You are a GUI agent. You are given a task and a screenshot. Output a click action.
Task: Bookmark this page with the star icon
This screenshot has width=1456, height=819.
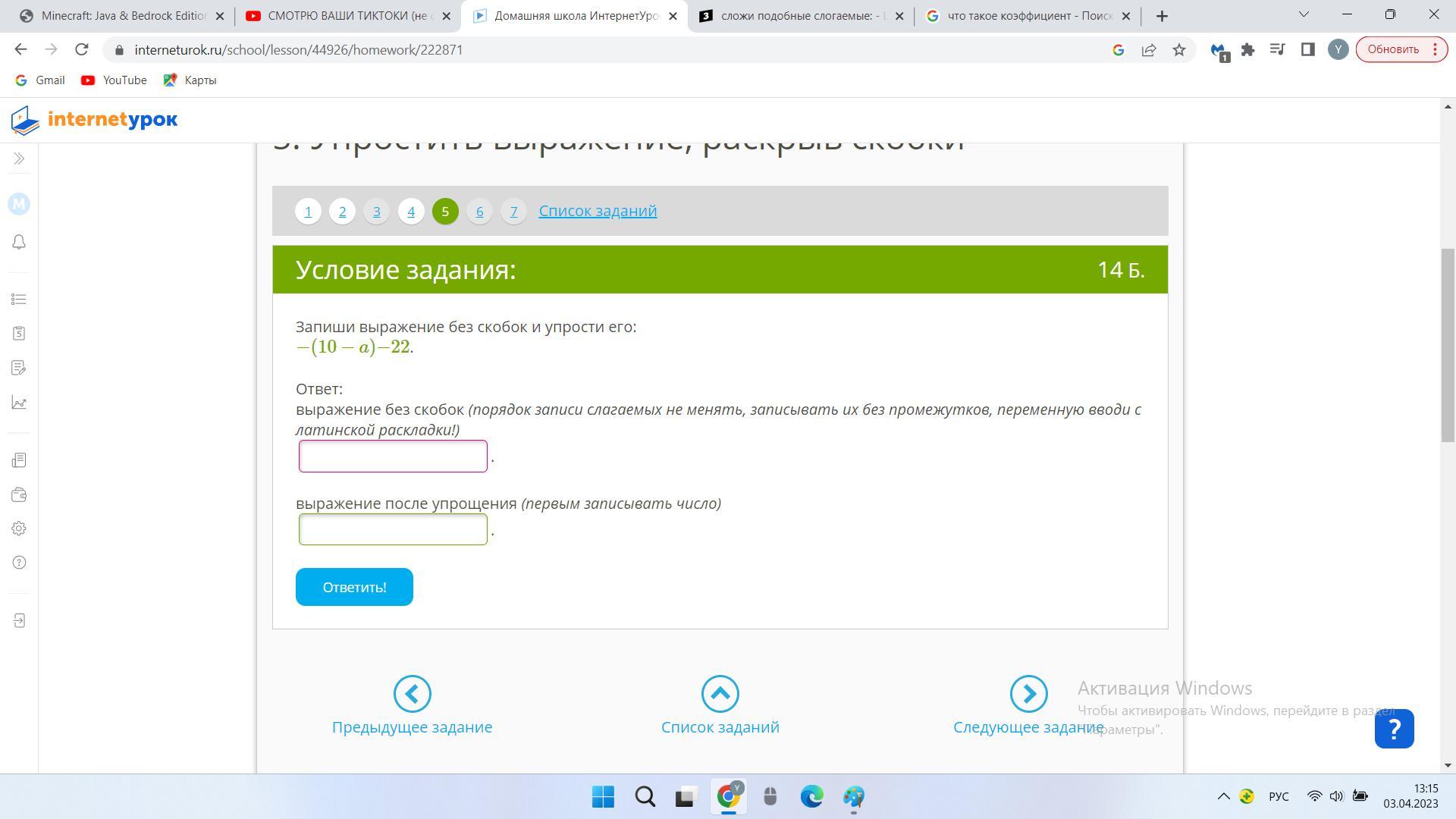[x=1178, y=50]
